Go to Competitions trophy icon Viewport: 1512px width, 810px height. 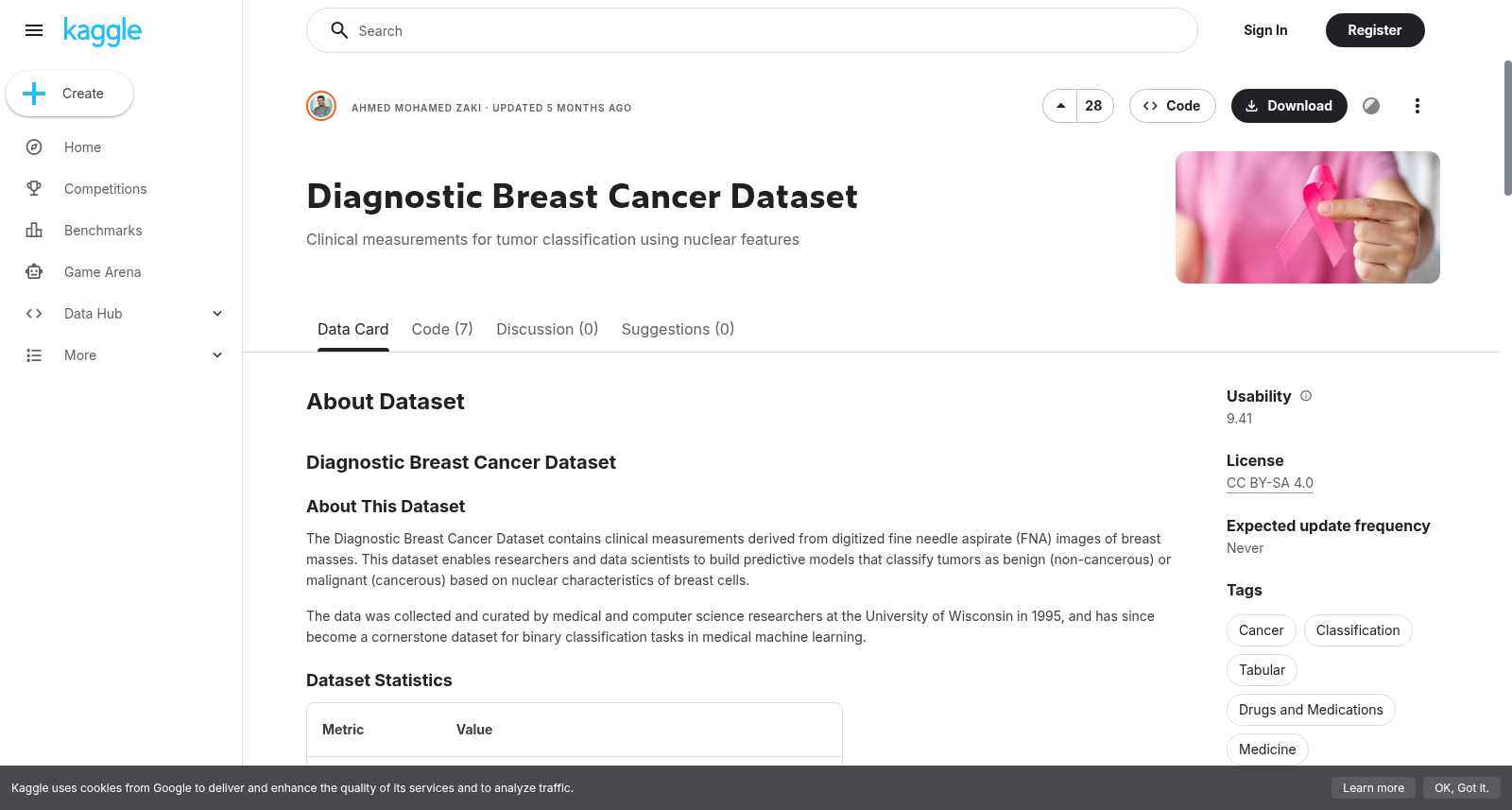(x=34, y=189)
